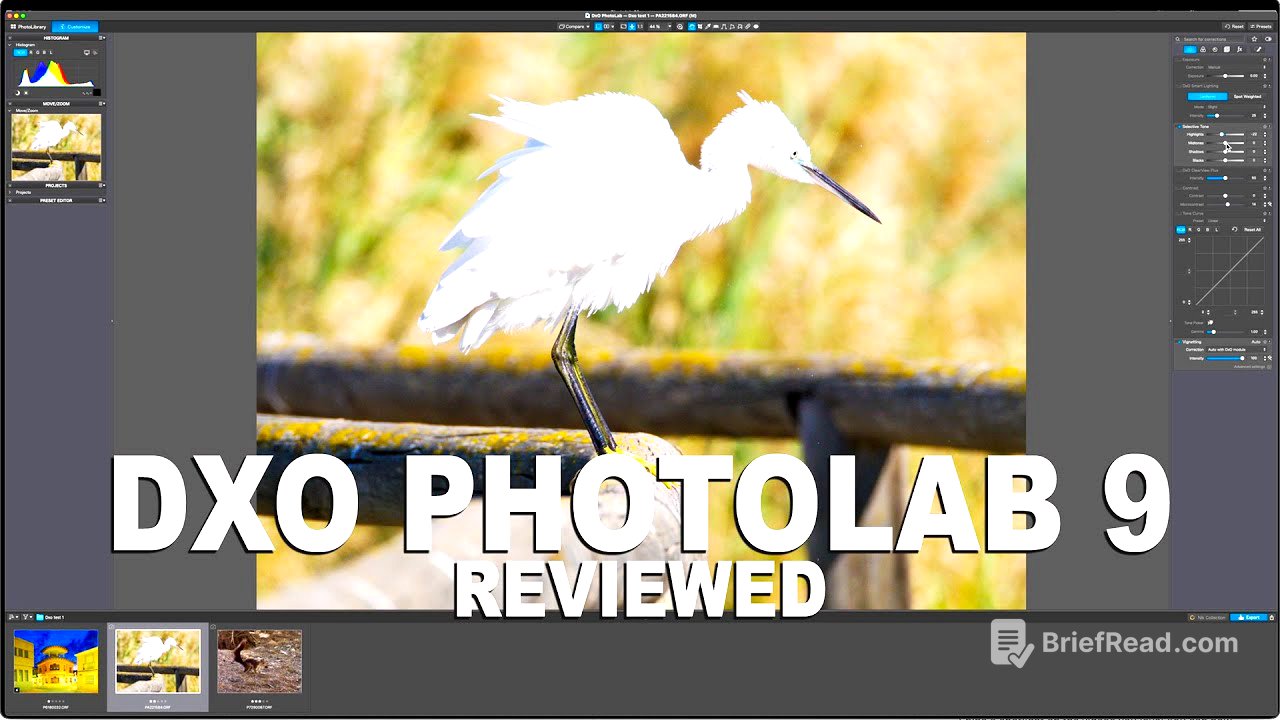Select Uniform mode in Smart Lighting
1280x720 pixels.
(1207, 96)
